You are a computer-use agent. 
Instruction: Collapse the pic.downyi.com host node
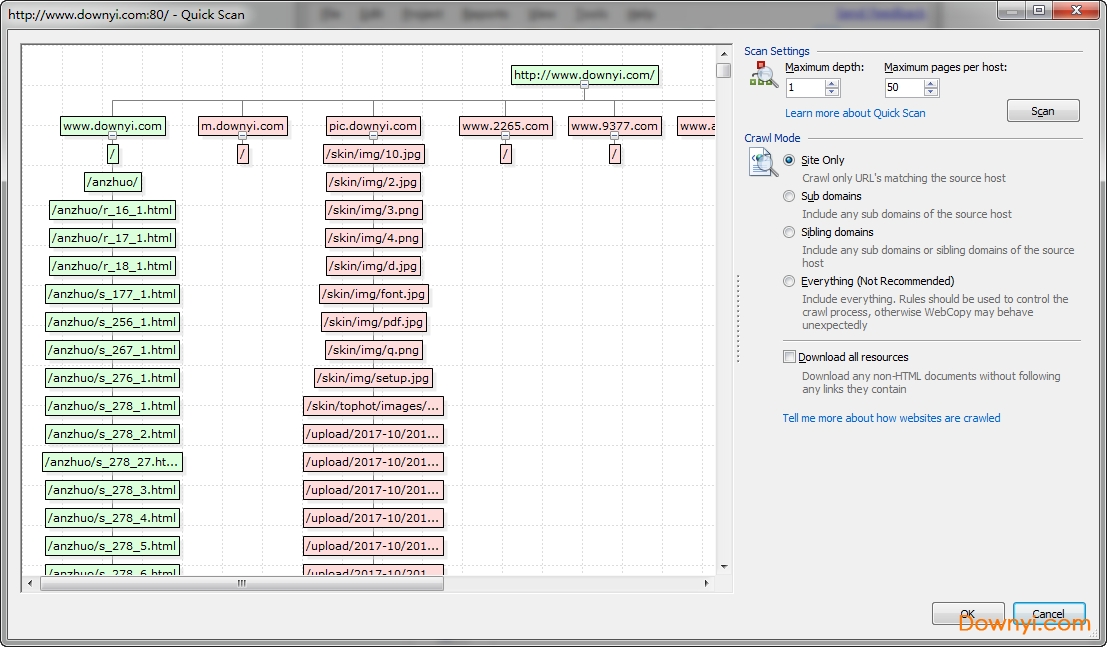tap(373, 136)
